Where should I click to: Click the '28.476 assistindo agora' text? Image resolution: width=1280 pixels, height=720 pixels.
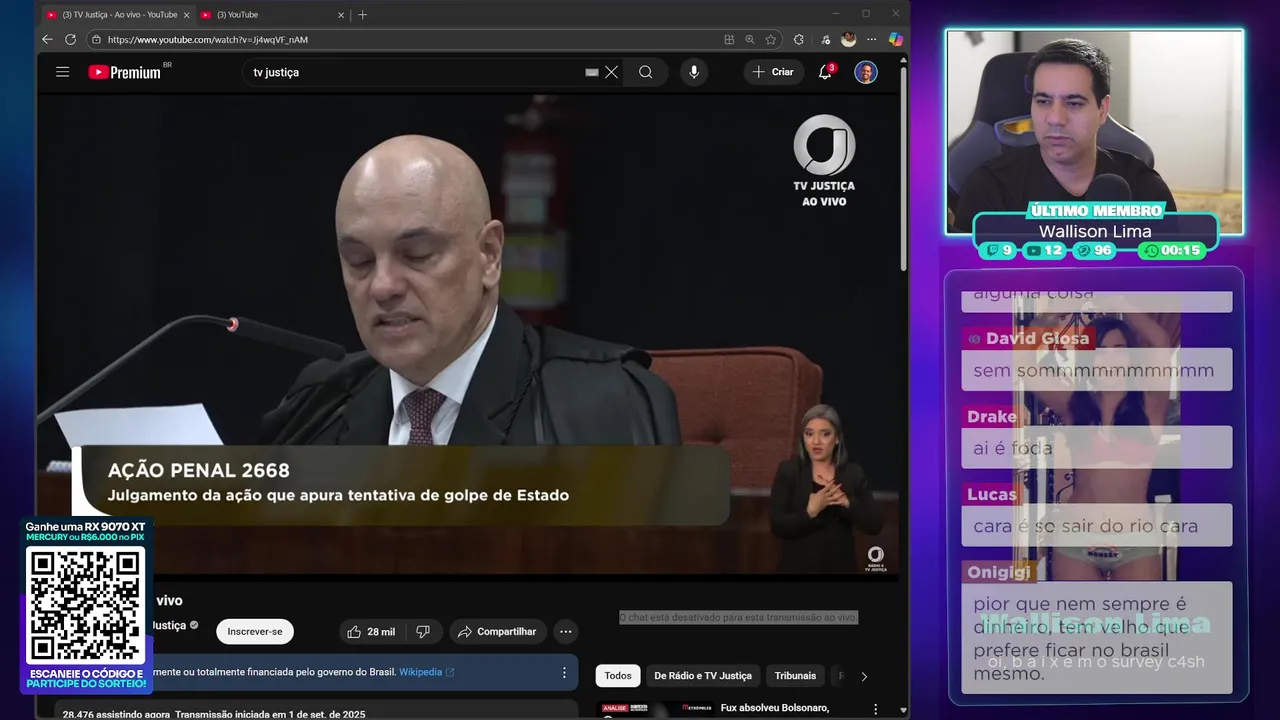114,714
